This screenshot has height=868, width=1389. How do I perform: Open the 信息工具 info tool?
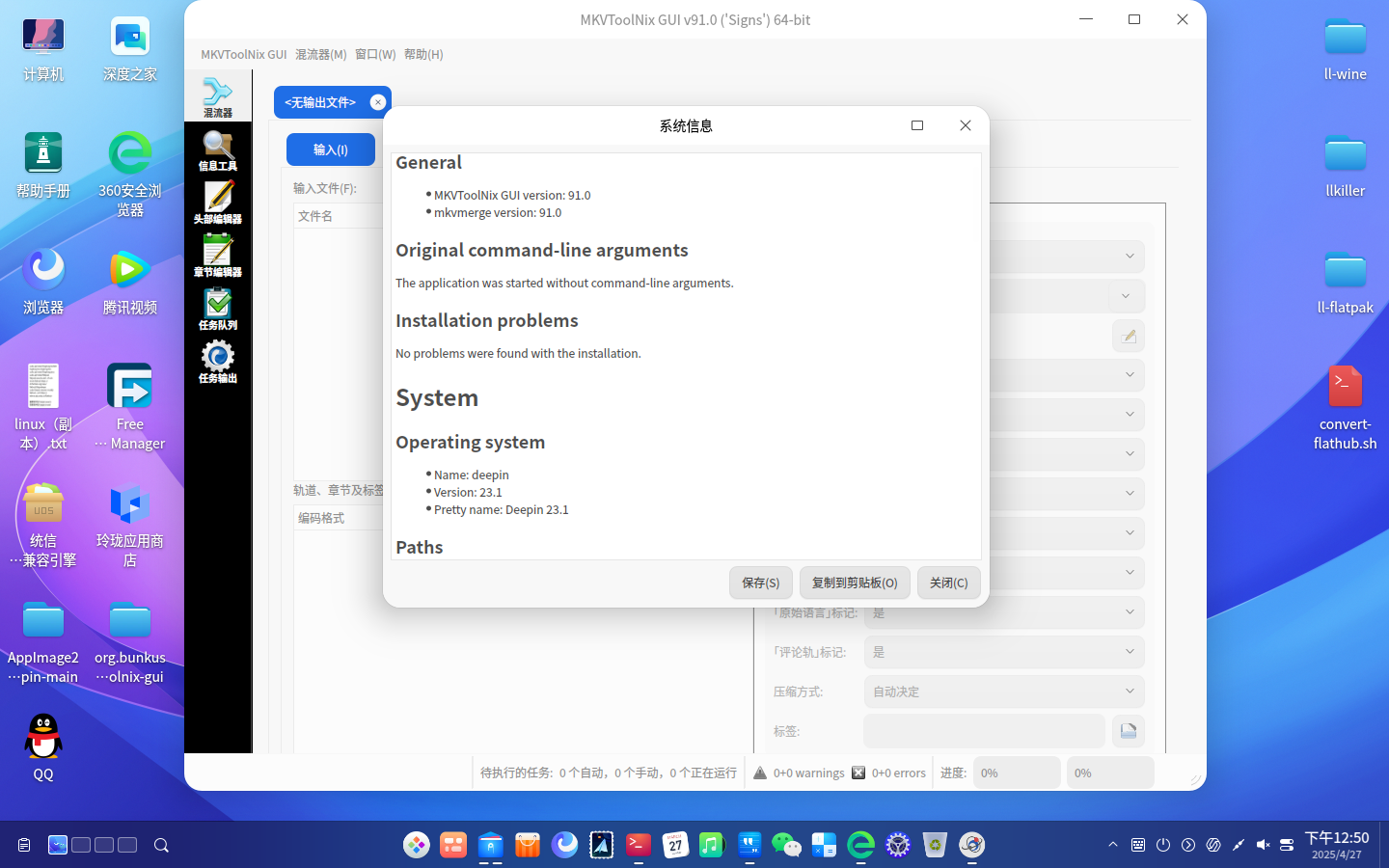pos(218,149)
